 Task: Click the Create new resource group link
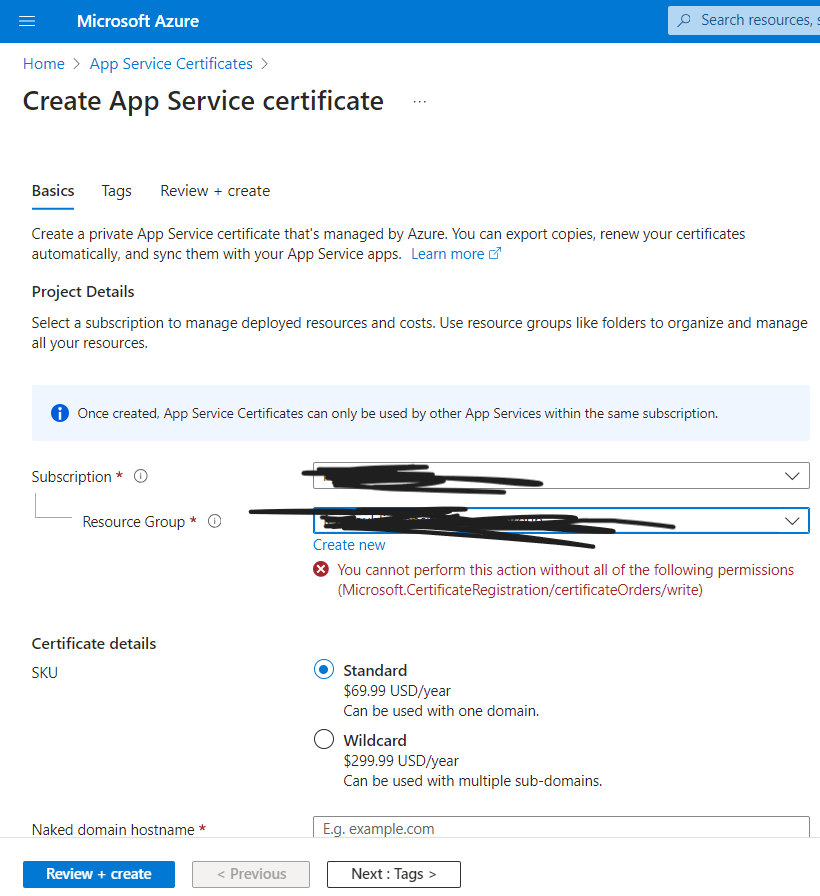click(x=349, y=544)
